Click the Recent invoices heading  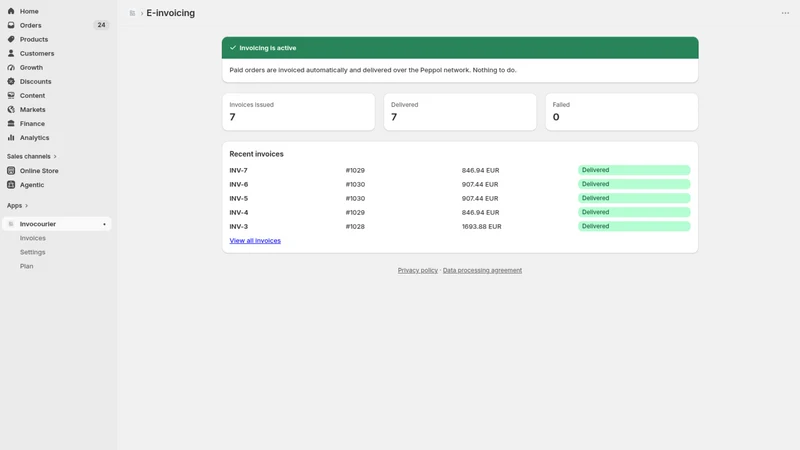click(256, 154)
